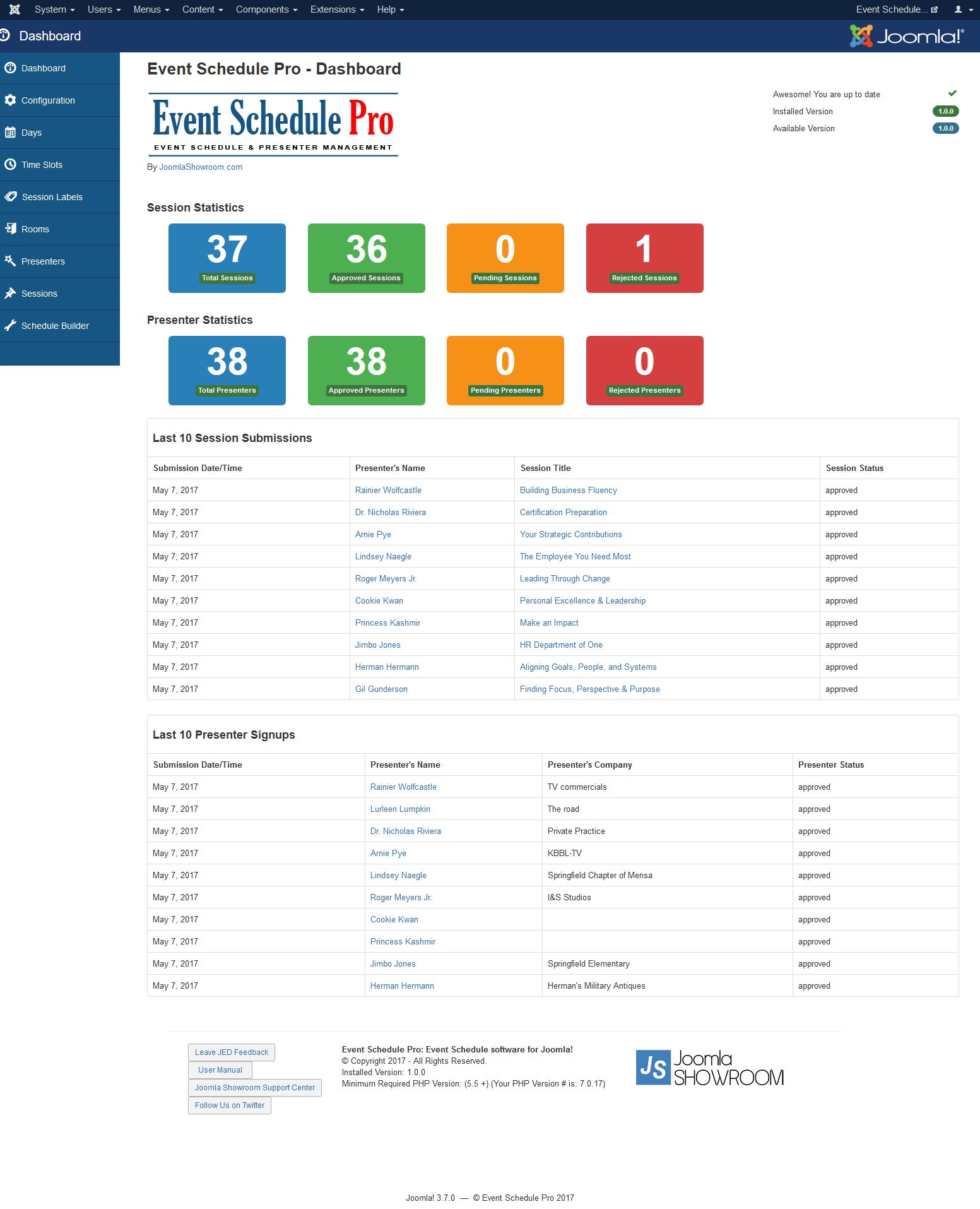
Task: Click the Days calendar icon
Action: pos(10,133)
